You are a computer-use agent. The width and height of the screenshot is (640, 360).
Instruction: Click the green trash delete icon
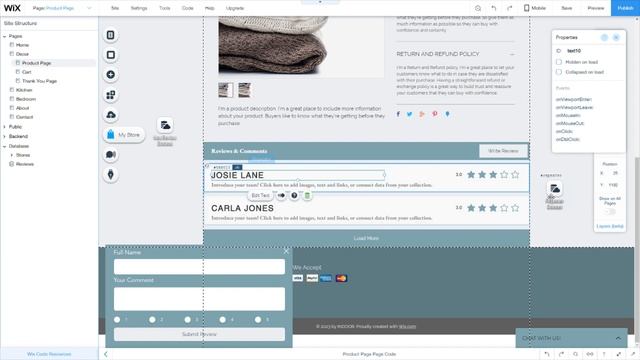pos(307,196)
